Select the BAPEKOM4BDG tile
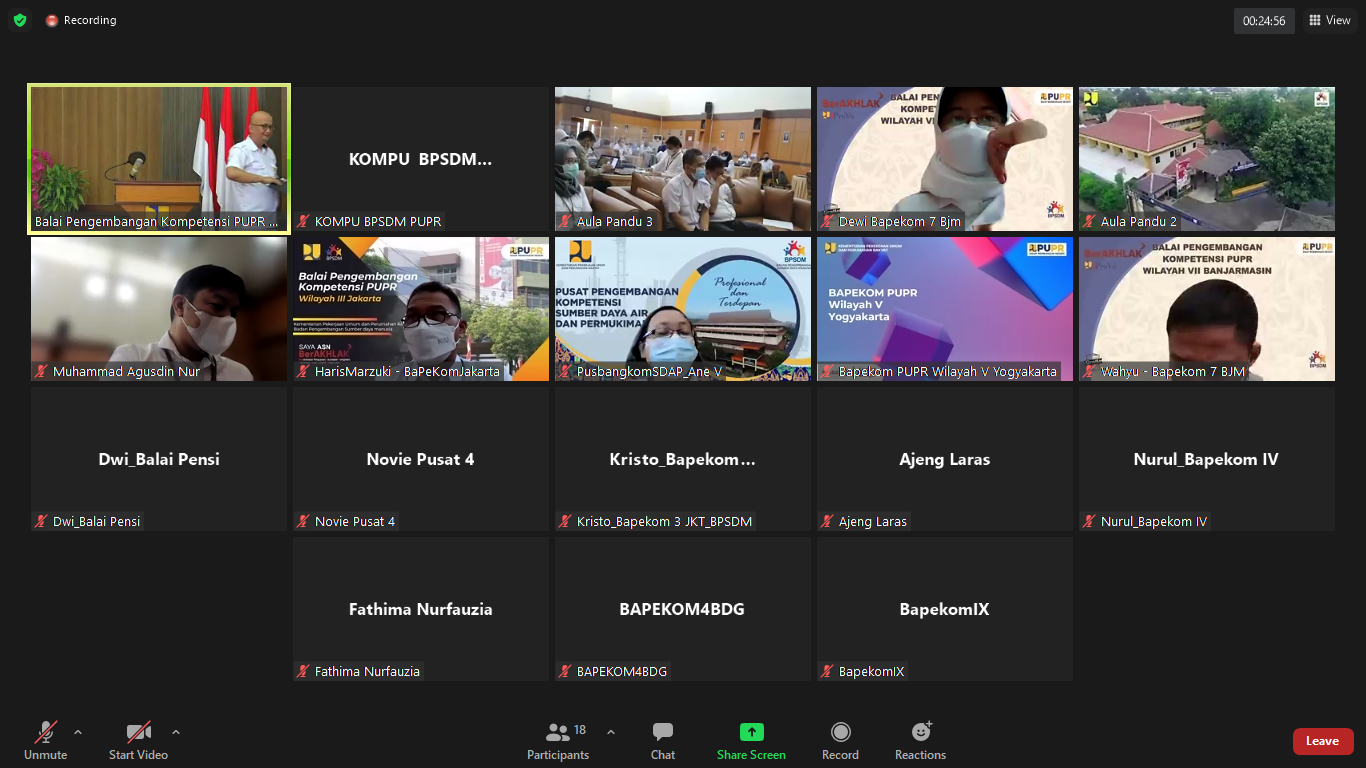This screenshot has height=768, width=1366. (x=683, y=609)
